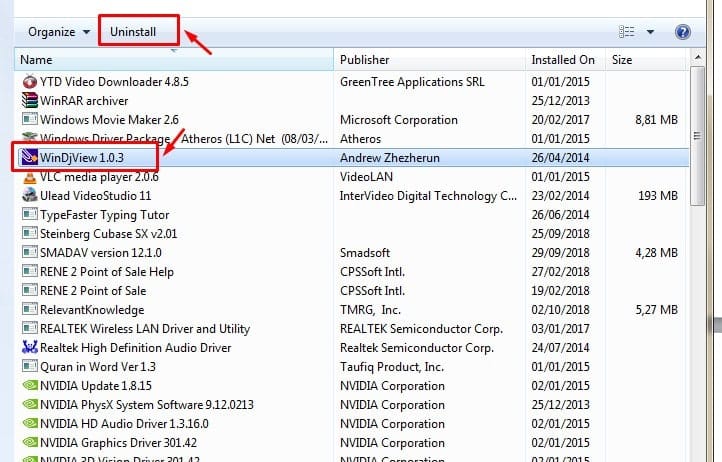Click the GreenTree Applications SRL publisher cell
The height and width of the screenshot is (462, 722).
[412, 82]
